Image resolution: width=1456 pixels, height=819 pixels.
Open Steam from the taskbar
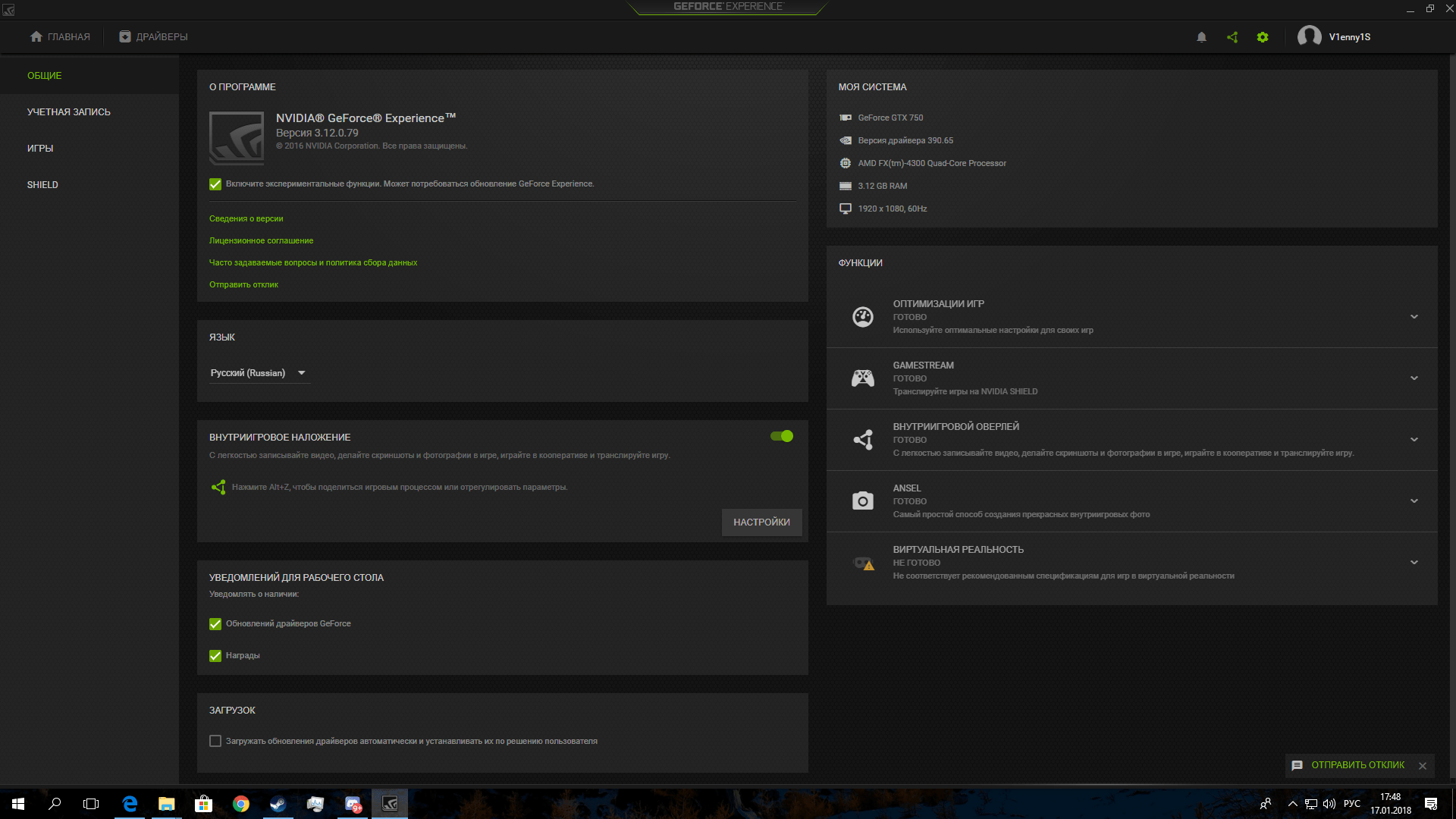point(278,804)
